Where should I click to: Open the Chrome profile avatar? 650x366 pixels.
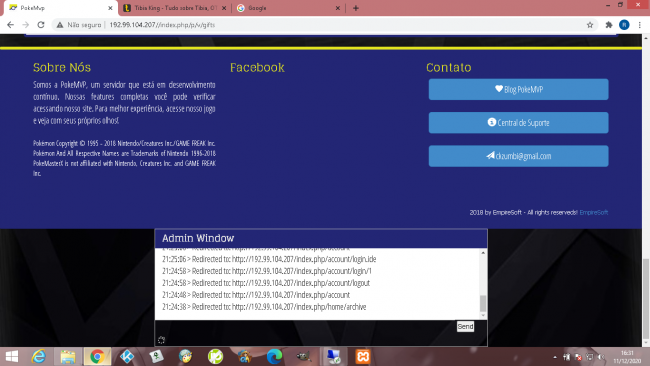click(624, 25)
